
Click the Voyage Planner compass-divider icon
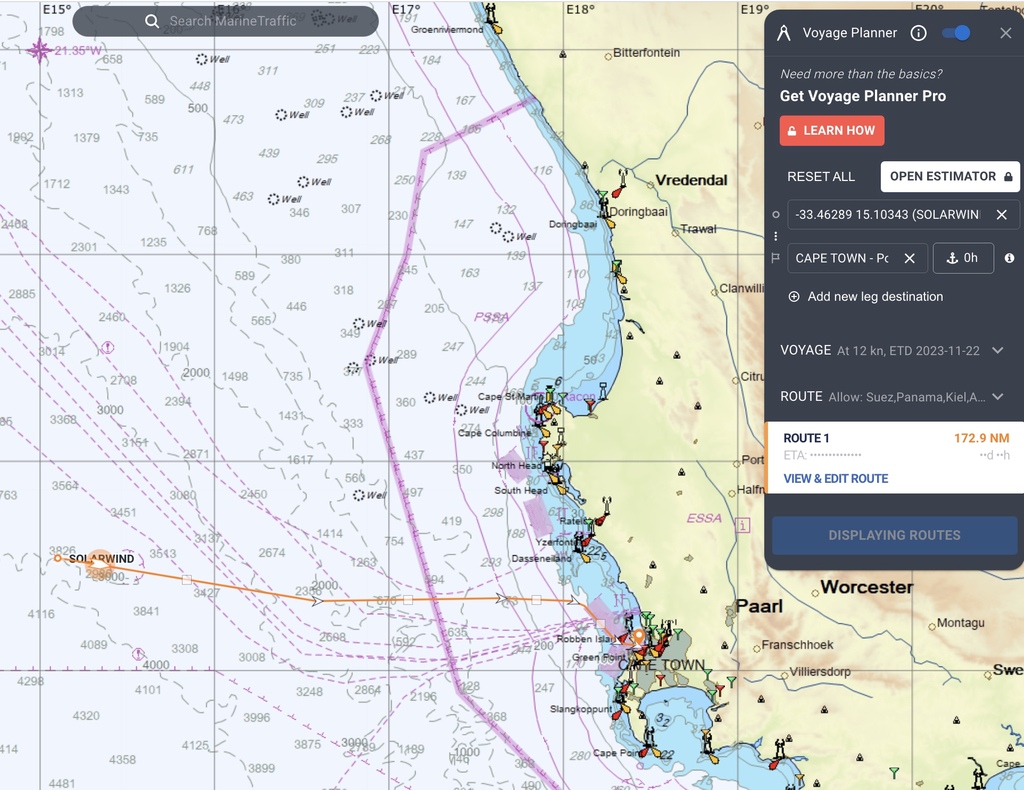[x=784, y=33]
